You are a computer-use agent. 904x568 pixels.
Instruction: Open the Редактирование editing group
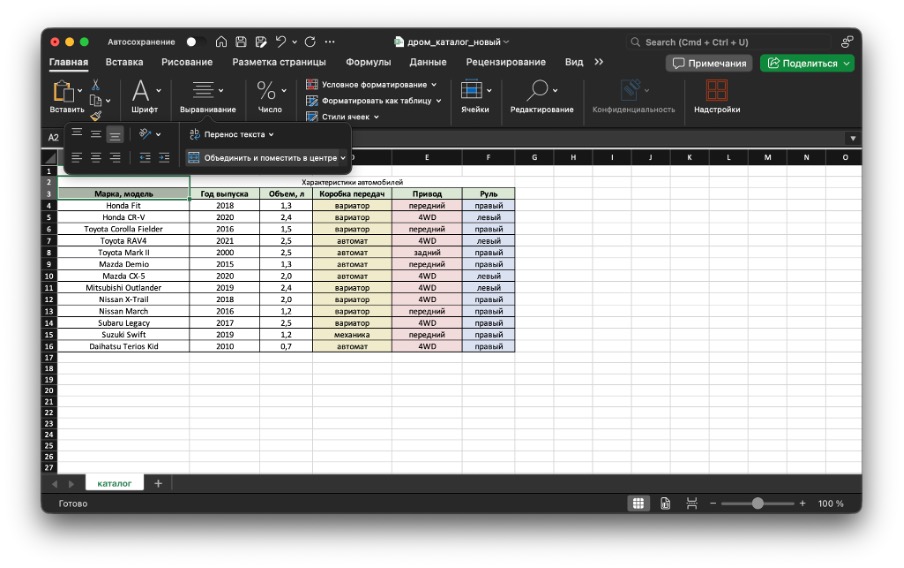pyautogui.click(x=541, y=96)
